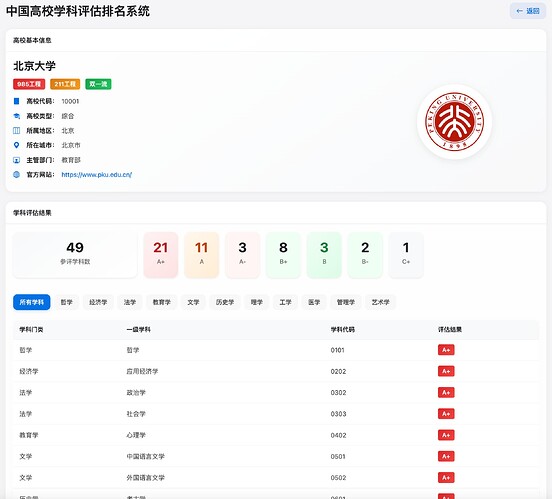Select the 经济学 category tab
The width and height of the screenshot is (552, 499).
tap(98, 302)
